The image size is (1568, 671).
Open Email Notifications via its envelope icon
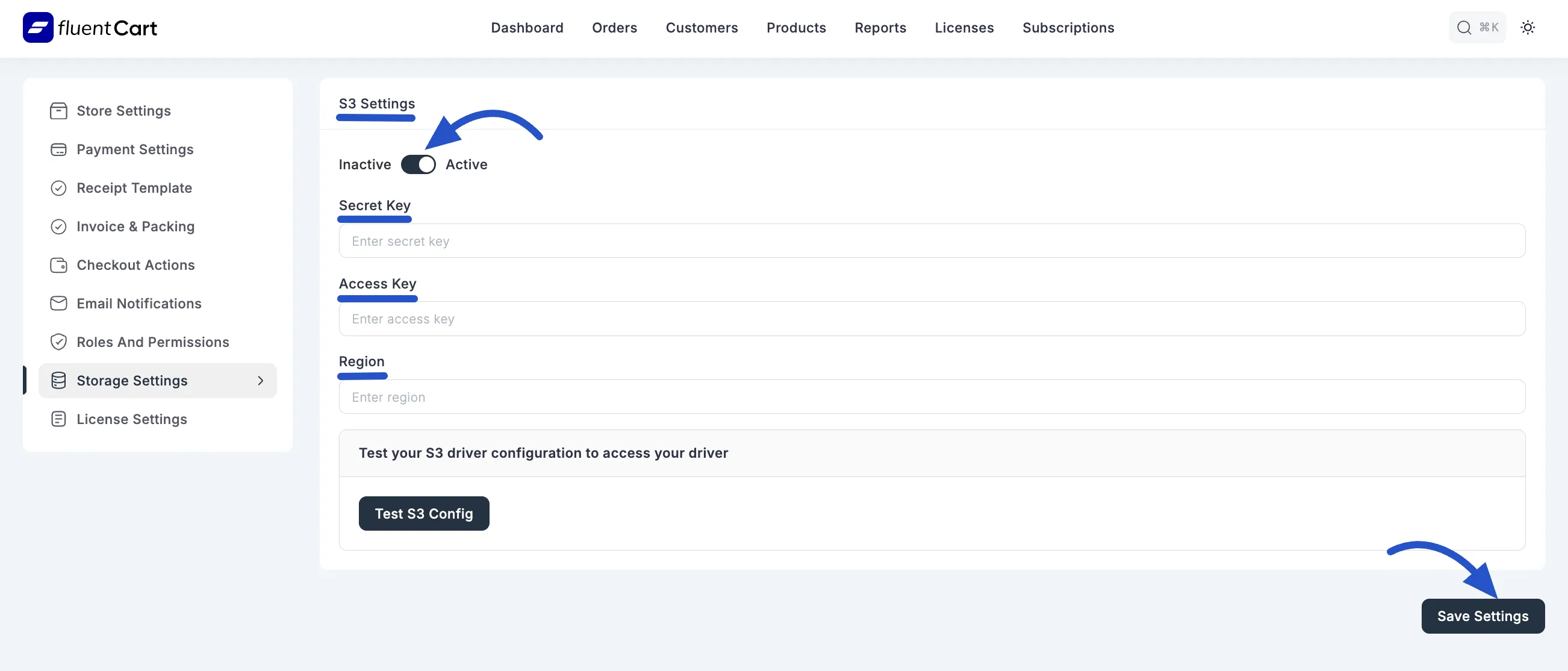pyautogui.click(x=58, y=303)
